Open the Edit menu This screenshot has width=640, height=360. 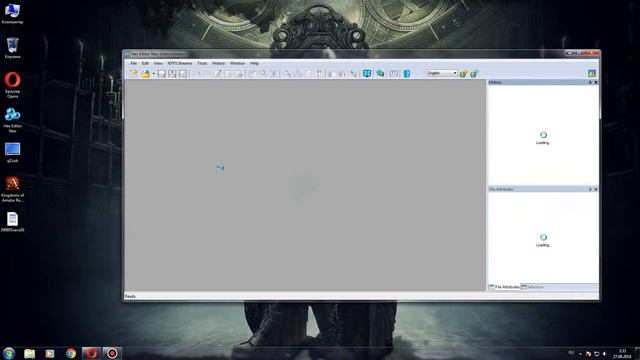(145, 63)
